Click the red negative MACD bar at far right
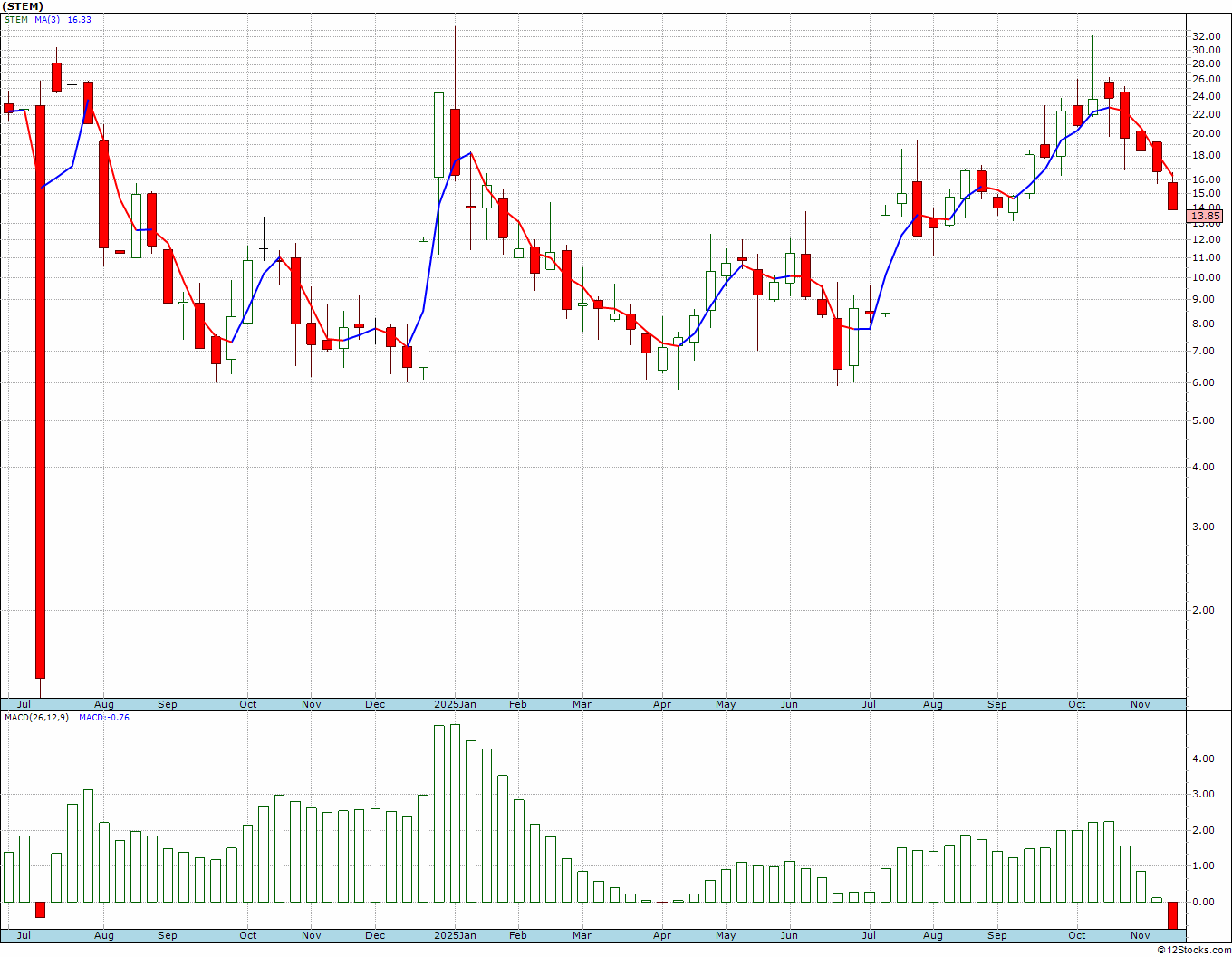This screenshot has height=957, width=1232. pos(1172,915)
